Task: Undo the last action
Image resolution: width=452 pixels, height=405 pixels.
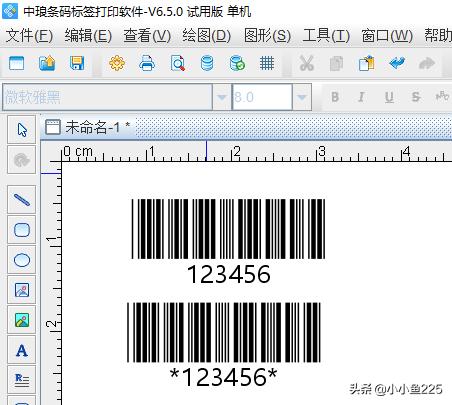Action: (397, 63)
